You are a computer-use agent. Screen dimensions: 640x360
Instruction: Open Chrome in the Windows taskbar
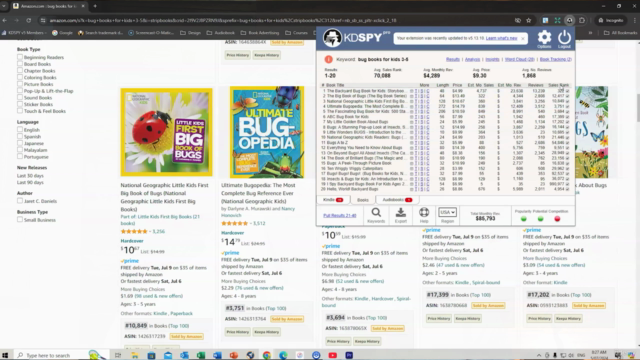click(x=267, y=355)
